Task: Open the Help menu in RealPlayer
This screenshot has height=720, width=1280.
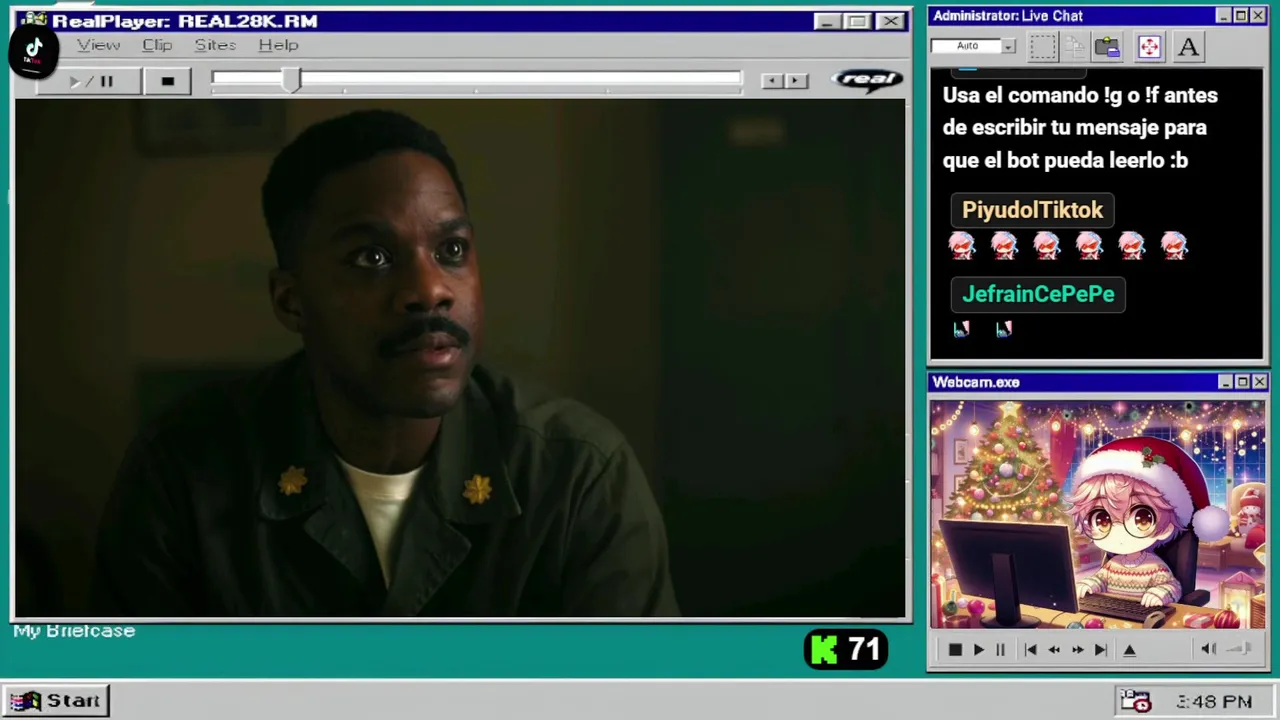Action: click(x=278, y=45)
